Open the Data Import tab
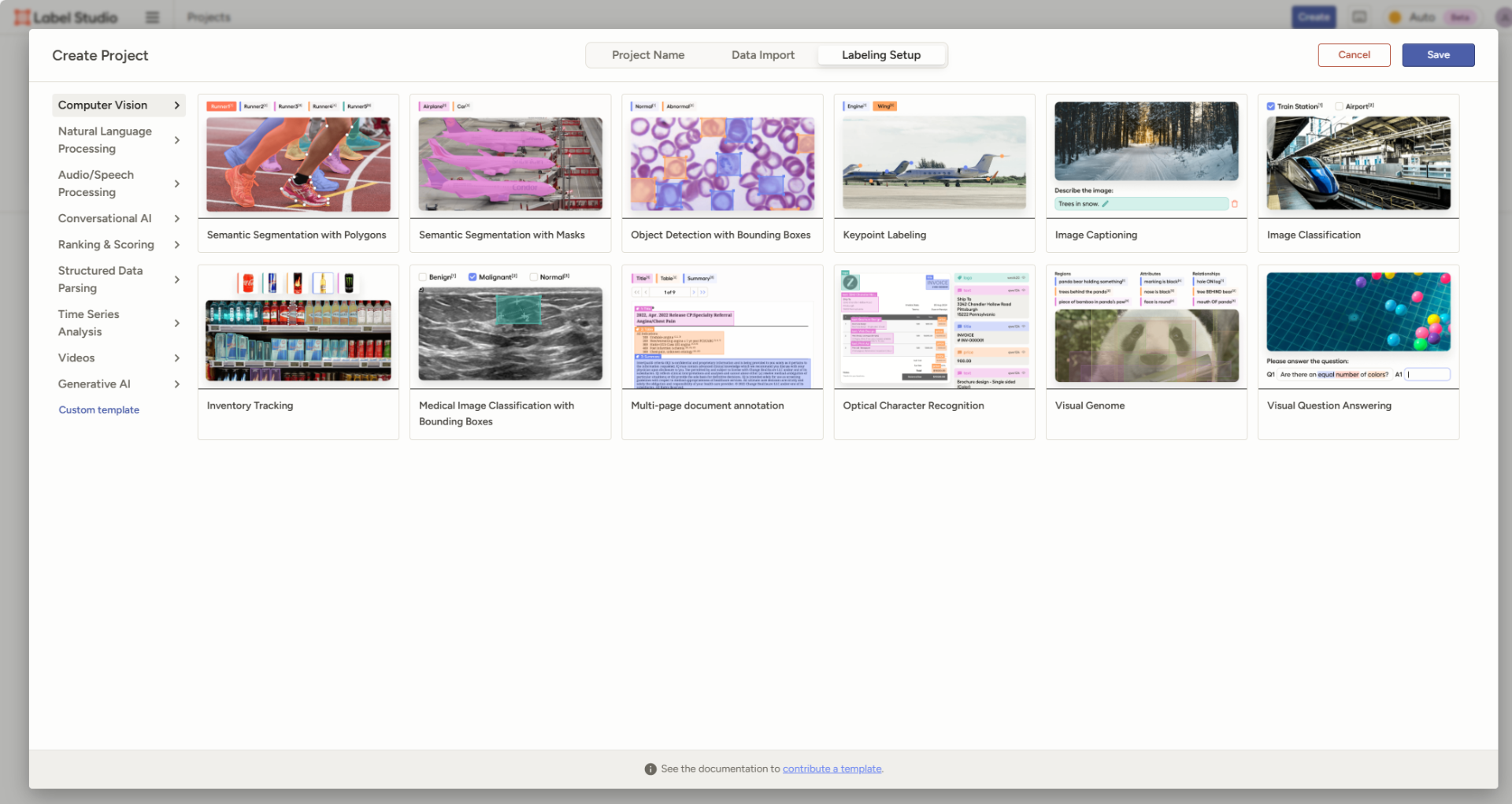 [x=762, y=55]
